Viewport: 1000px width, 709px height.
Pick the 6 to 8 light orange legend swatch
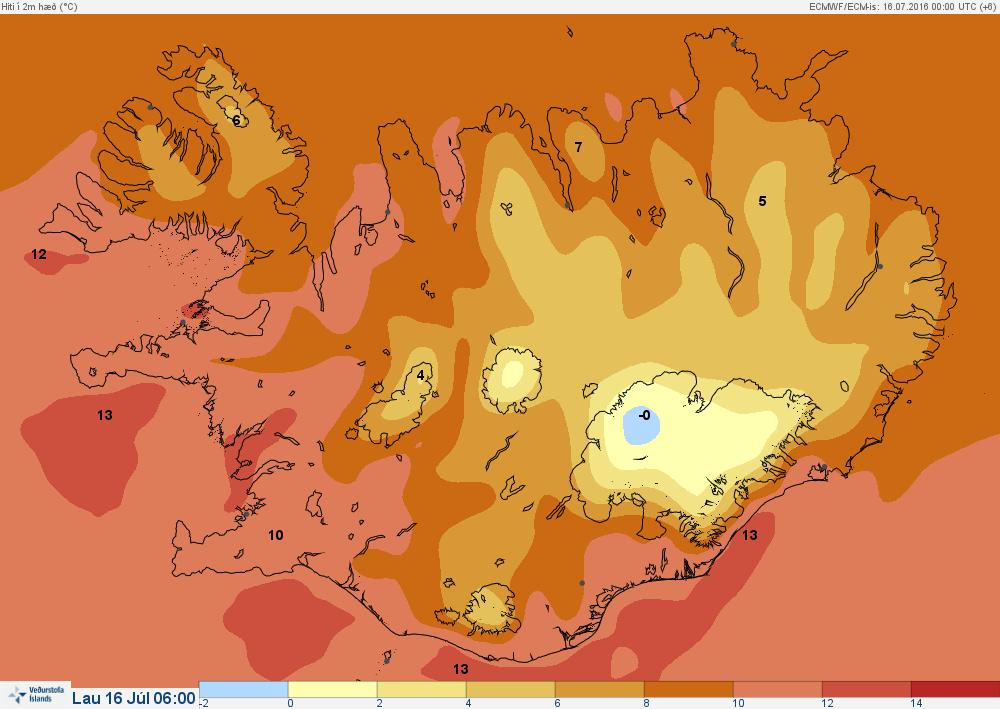click(599, 689)
